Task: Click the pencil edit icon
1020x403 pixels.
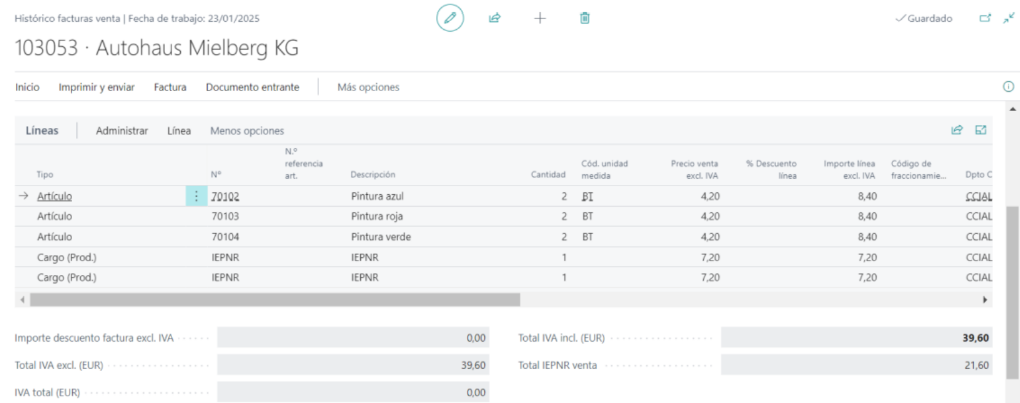Action: tap(450, 18)
